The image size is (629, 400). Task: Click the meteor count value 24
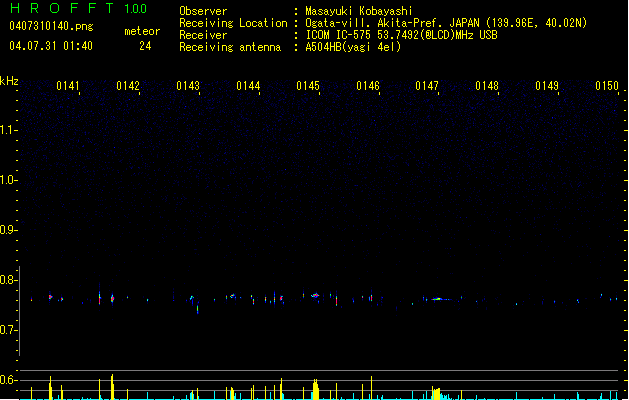[145, 46]
